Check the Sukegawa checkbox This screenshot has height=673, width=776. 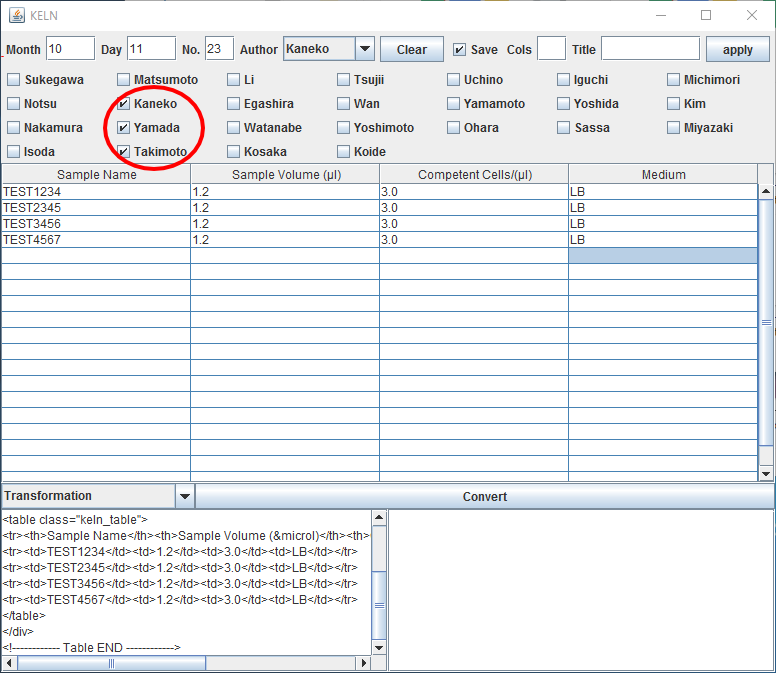click(14, 80)
